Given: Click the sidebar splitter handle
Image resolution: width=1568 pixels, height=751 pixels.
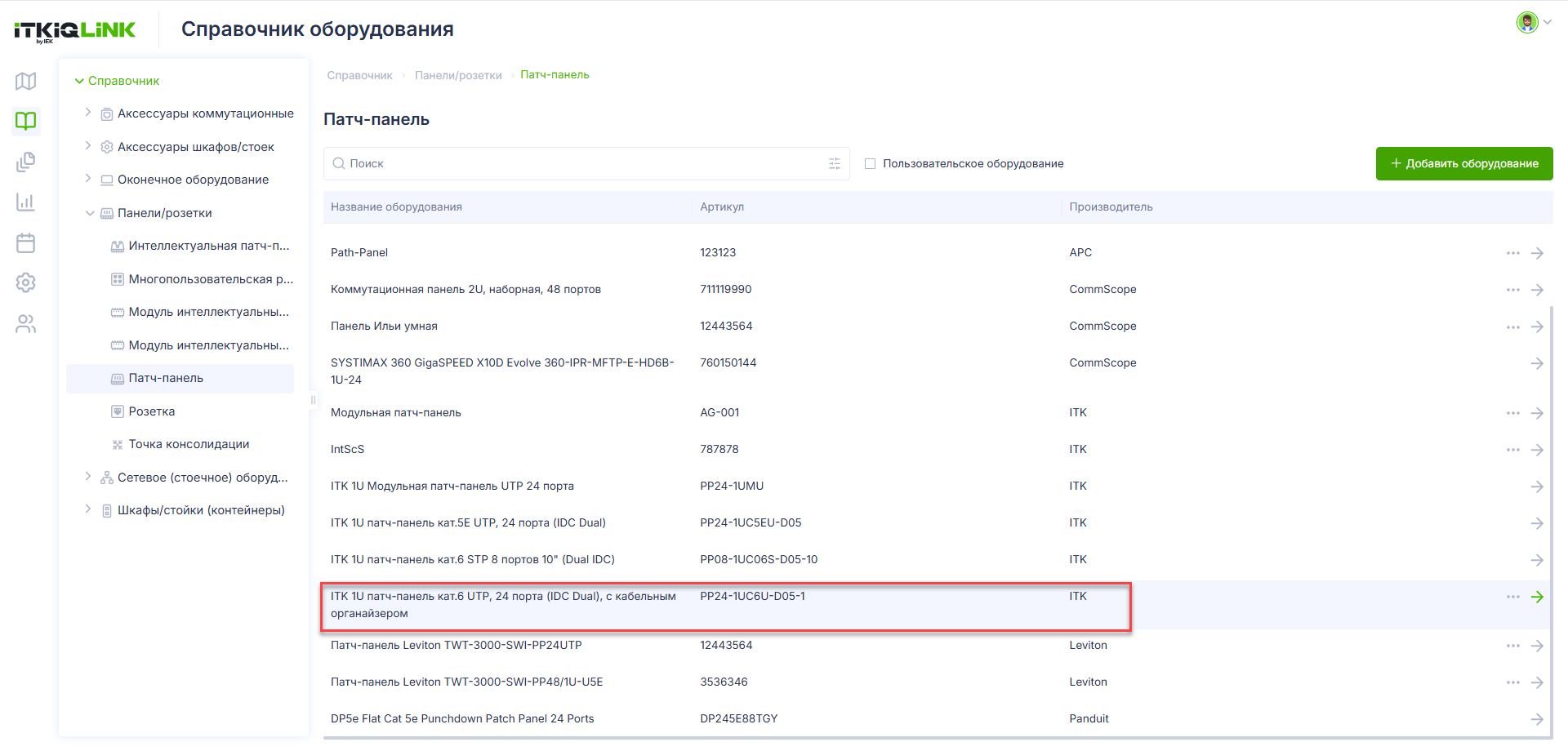Looking at the screenshot, I should coord(313,400).
